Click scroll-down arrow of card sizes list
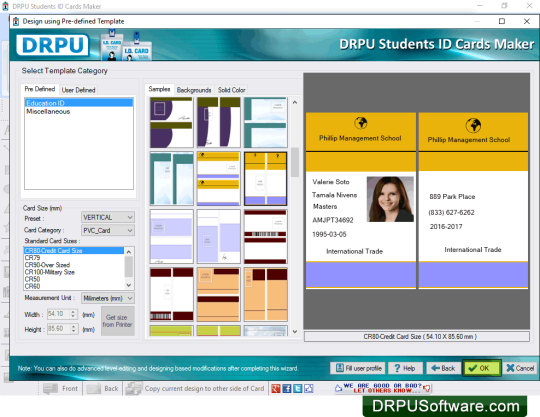This screenshot has width=540, height=417. pyautogui.click(x=129, y=285)
